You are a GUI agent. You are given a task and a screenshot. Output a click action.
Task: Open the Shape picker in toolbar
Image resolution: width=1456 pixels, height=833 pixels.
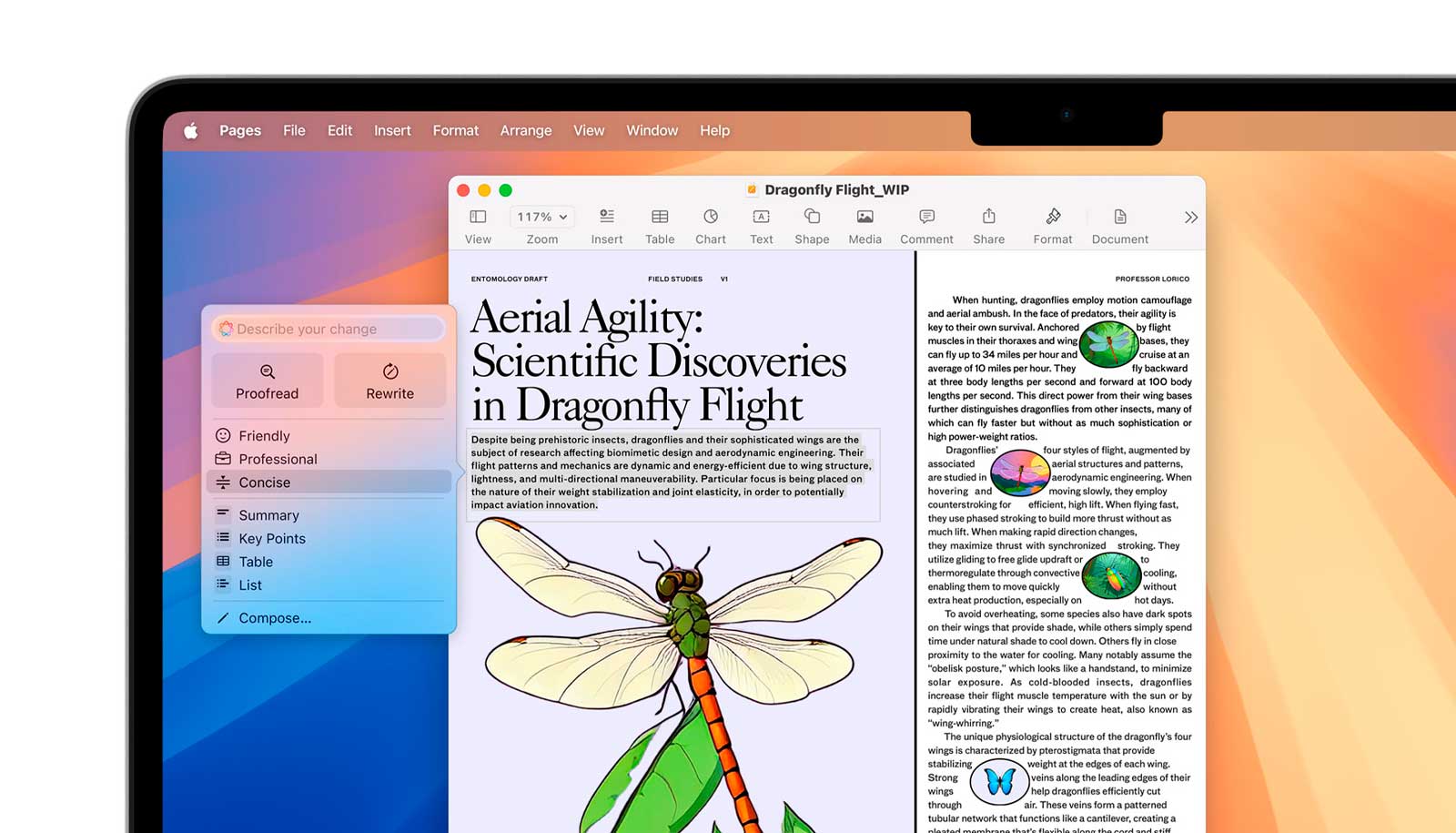tap(812, 217)
